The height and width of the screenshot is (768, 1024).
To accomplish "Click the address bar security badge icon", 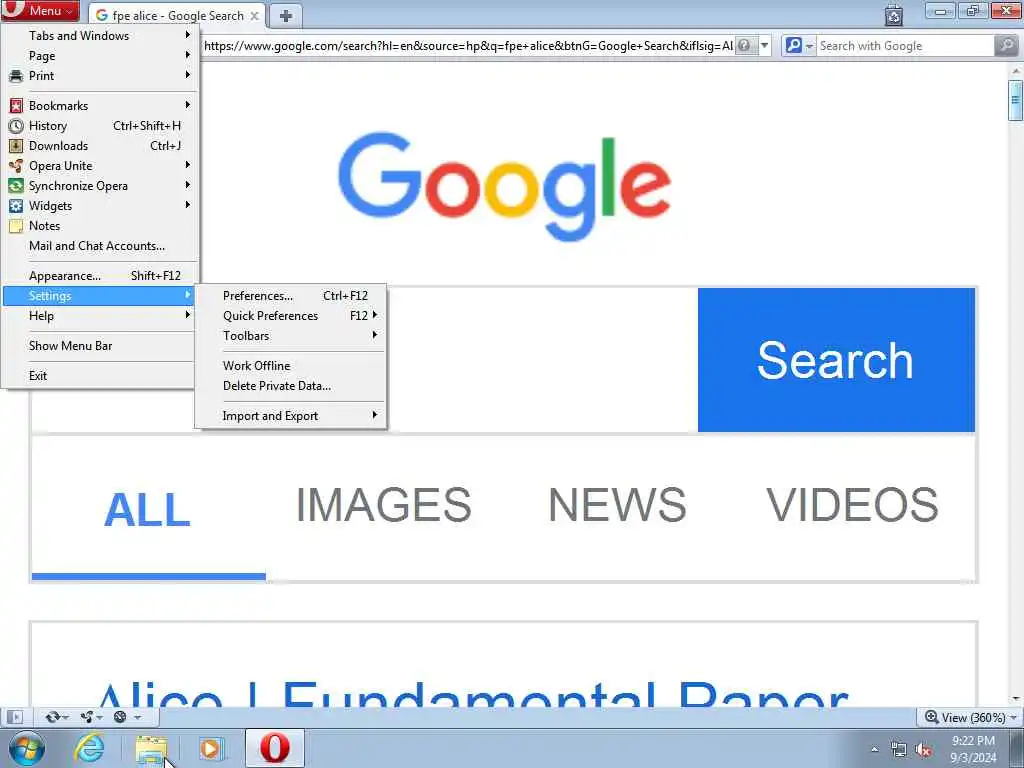I will tap(744, 46).
